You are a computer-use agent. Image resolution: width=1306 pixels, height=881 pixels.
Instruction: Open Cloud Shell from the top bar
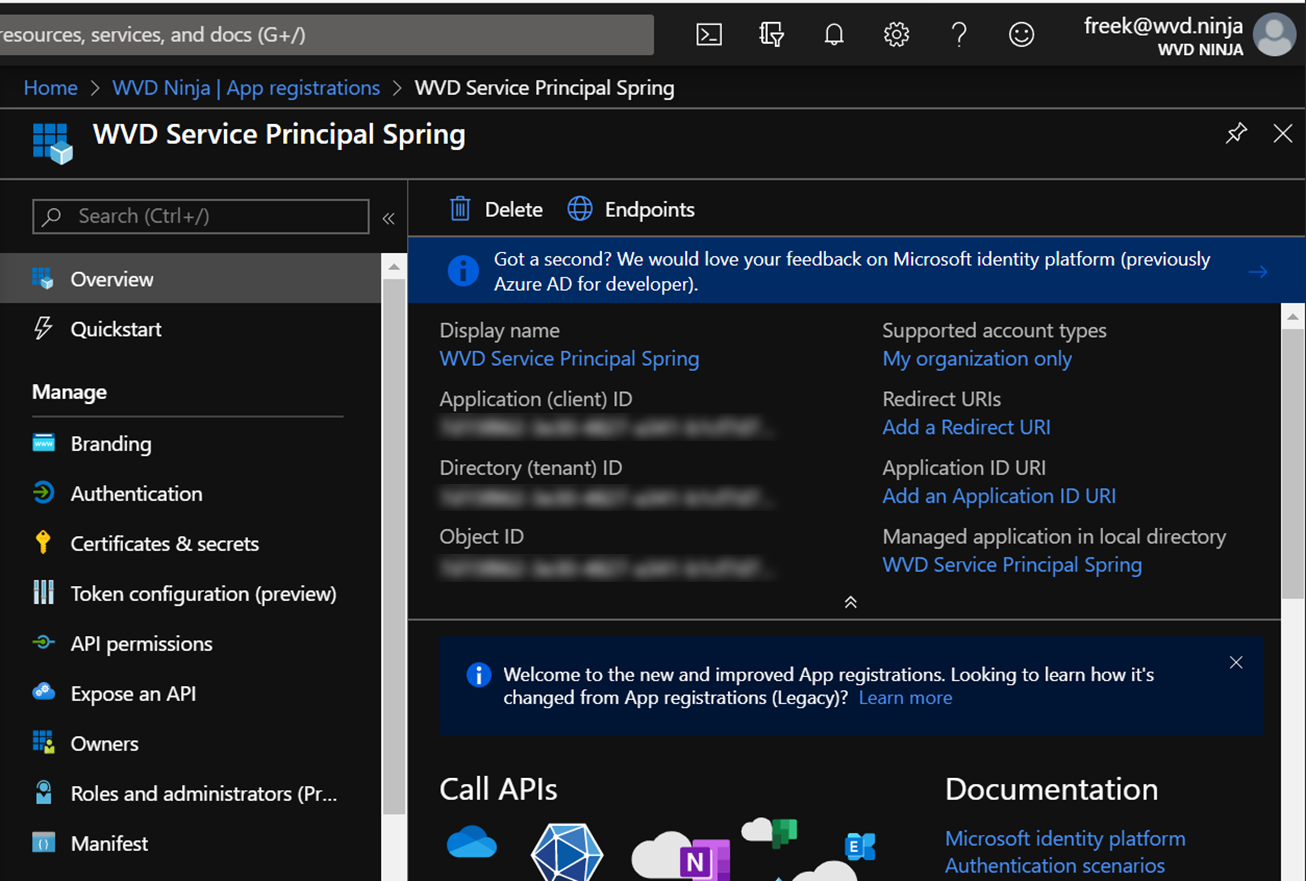pos(709,35)
